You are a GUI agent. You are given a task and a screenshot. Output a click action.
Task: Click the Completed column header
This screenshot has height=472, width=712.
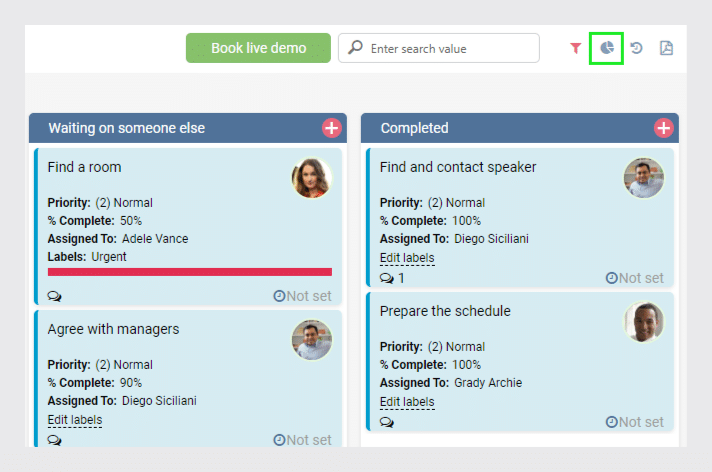tap(415, 128)
